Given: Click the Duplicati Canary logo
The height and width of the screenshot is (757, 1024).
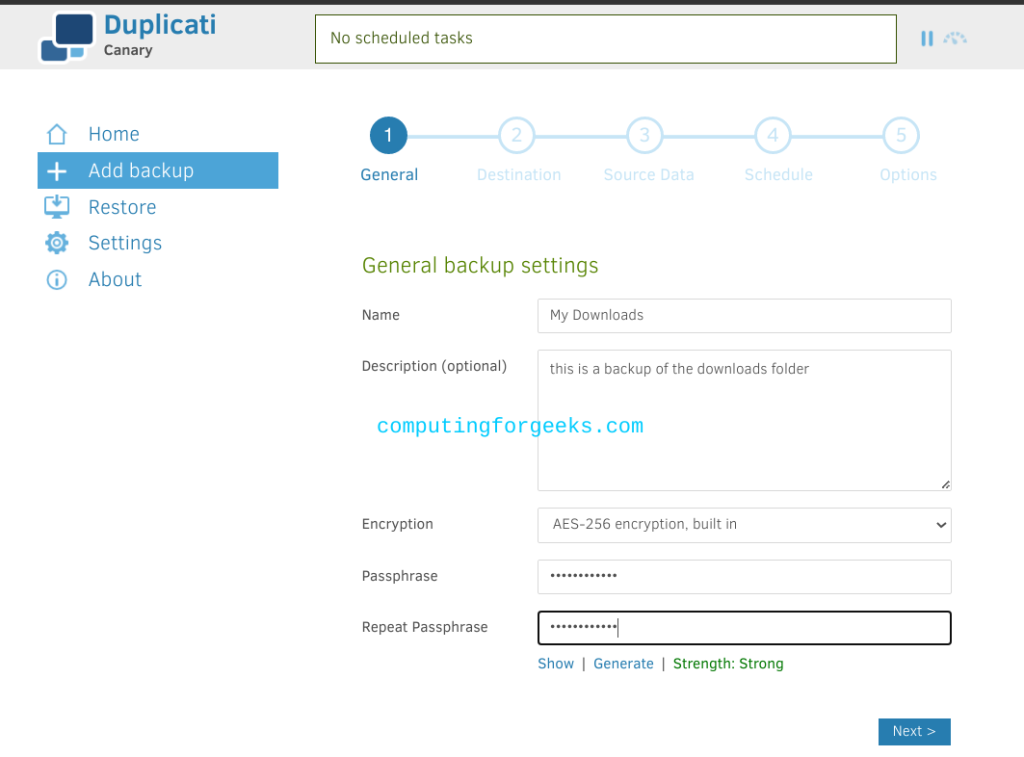Looking at the screenshot, I should (x=127, y=36).
